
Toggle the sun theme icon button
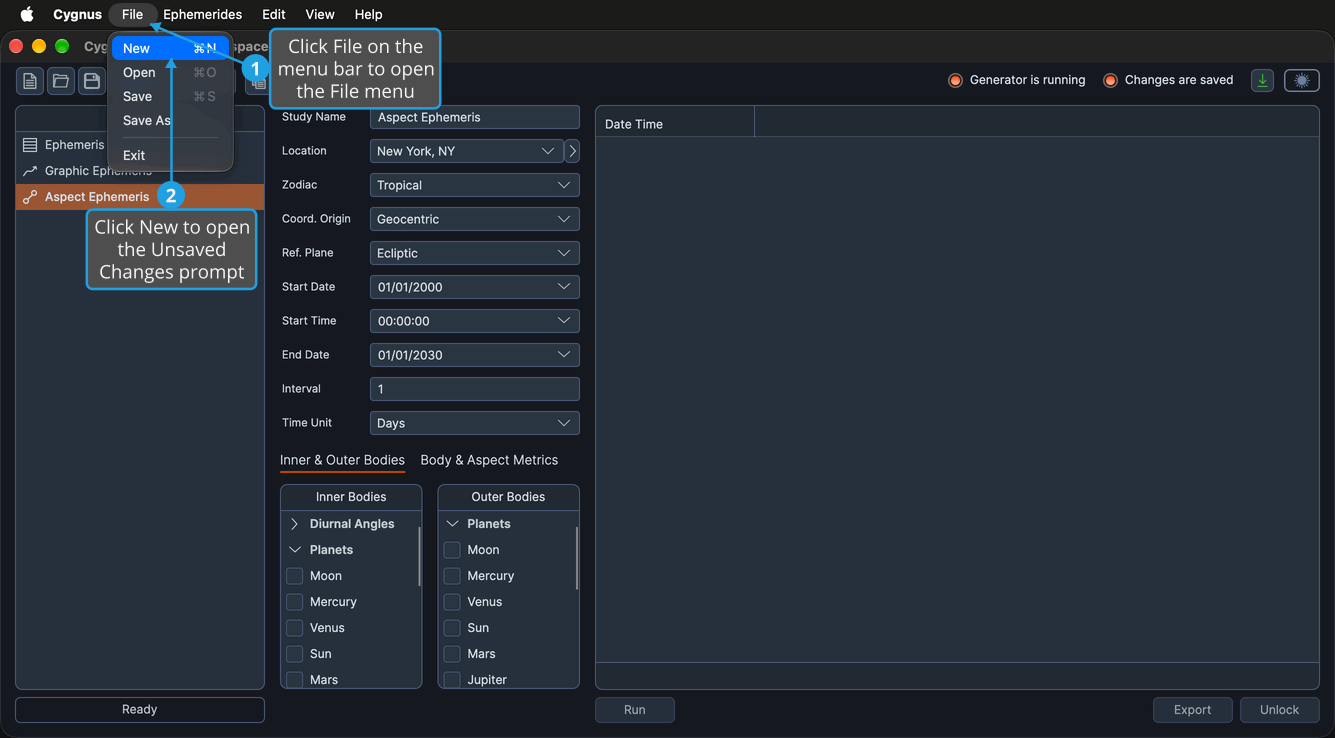(x=1302, y=81)
